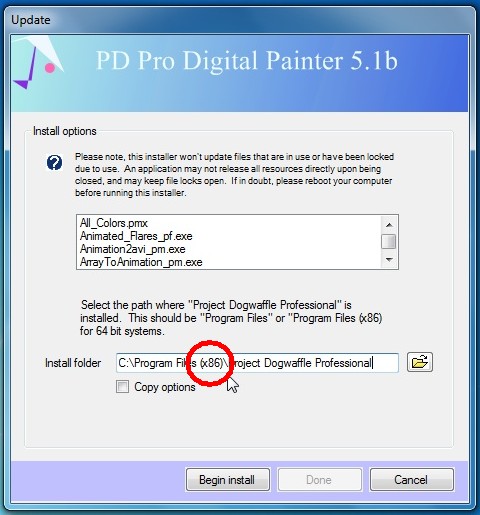Image resolution: width=480 pixels, height=515 pixels.
Task: Click the folder browse icon
Action: click(x=420, y=362)
